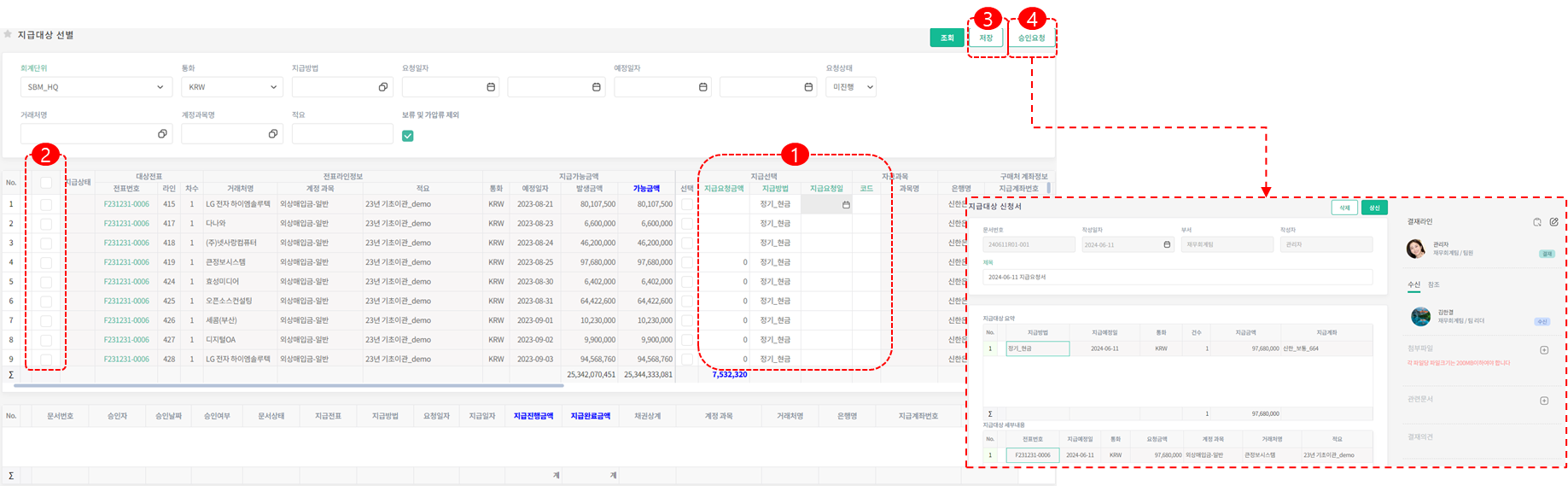Add attachment with 첨부파일 plus icon

point(1543,350)
